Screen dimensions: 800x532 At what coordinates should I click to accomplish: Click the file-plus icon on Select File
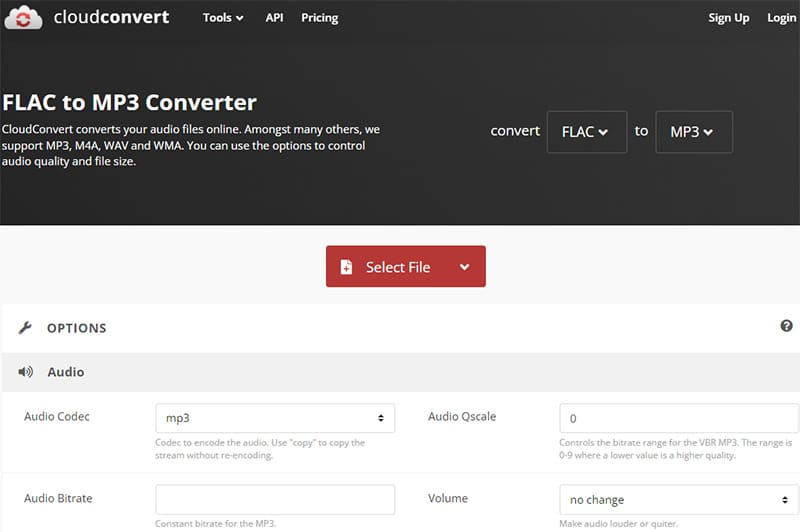pyautogui.click(x=346, y=267)
